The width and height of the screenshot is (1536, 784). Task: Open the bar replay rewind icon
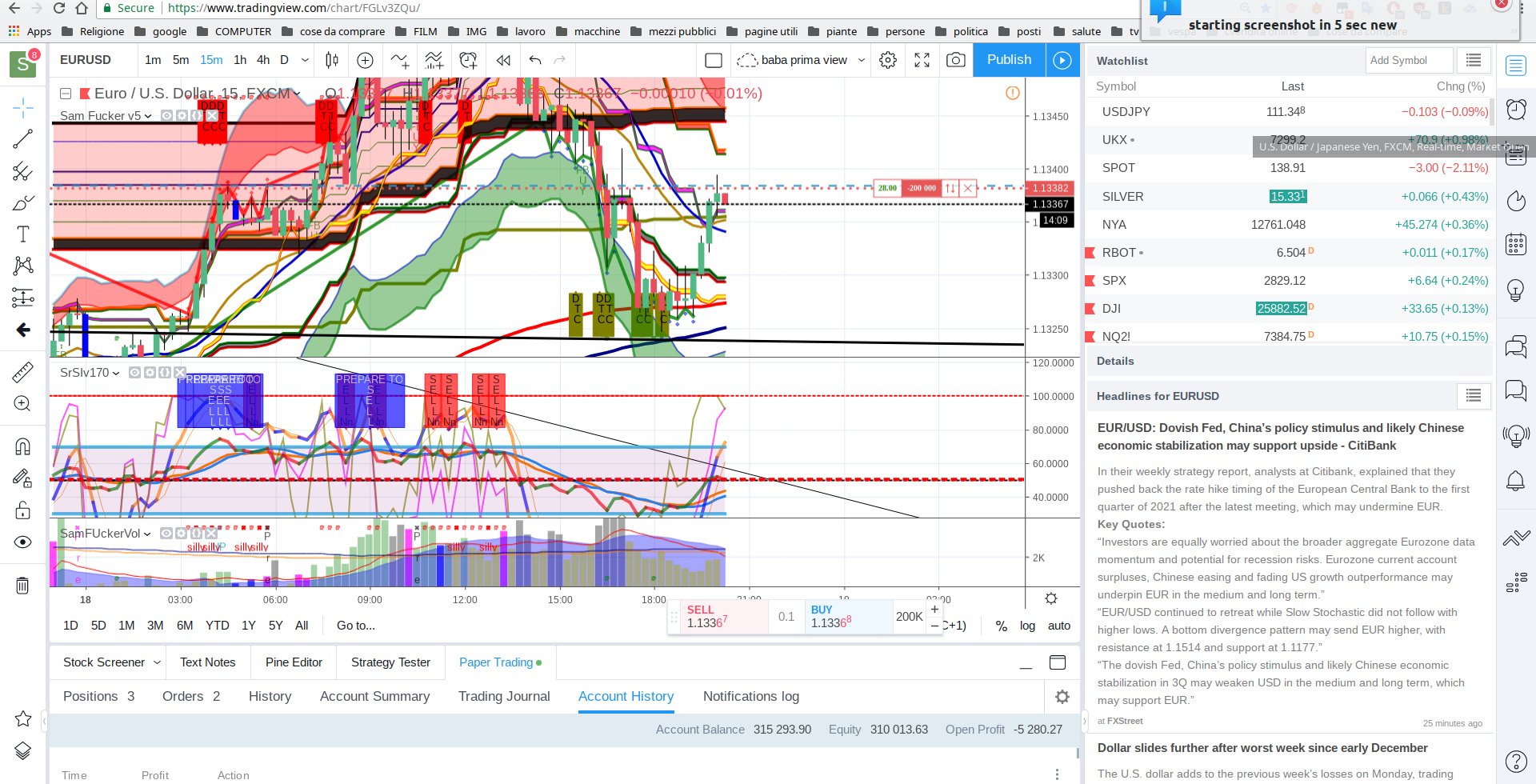(502, 60)
